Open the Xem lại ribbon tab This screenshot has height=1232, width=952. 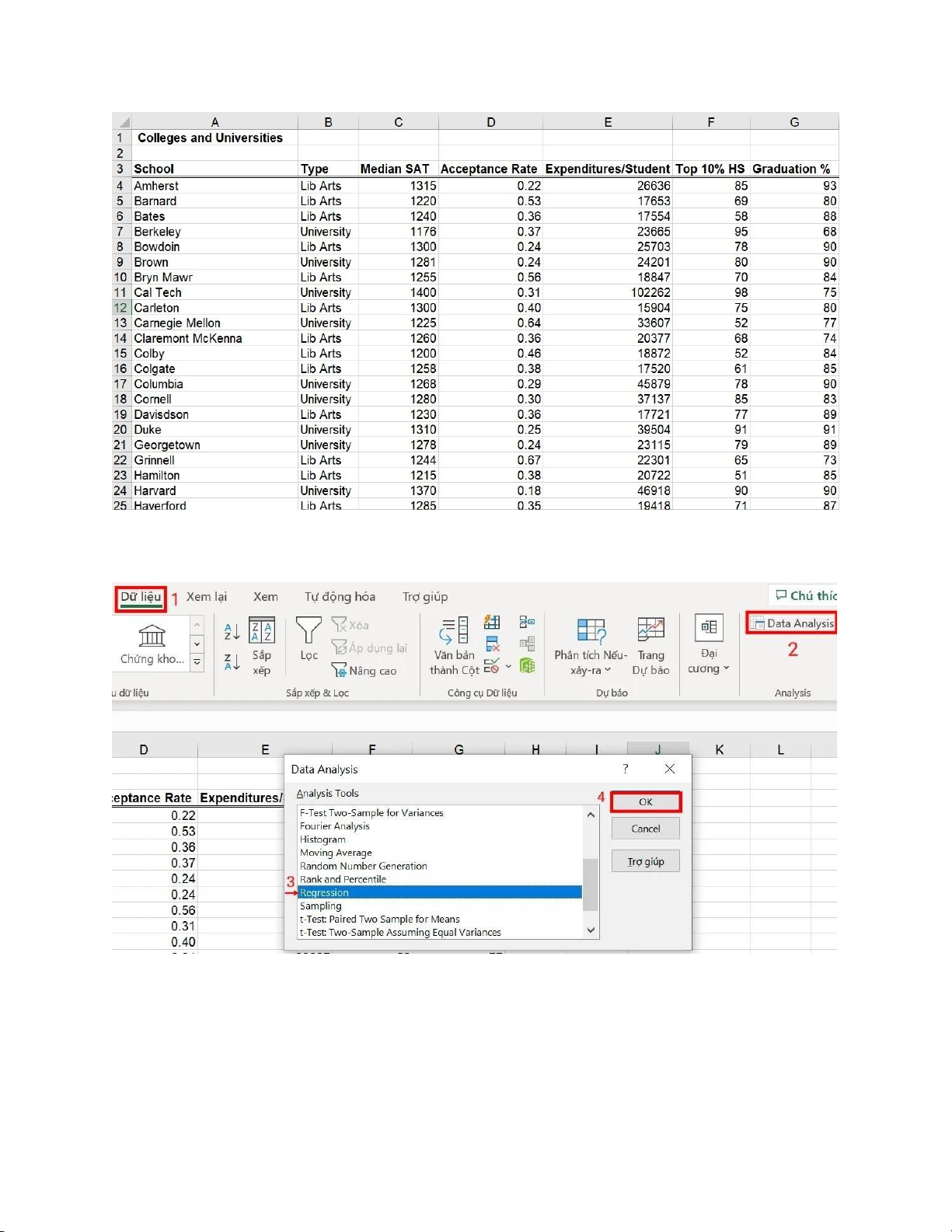tap(207, 597)
